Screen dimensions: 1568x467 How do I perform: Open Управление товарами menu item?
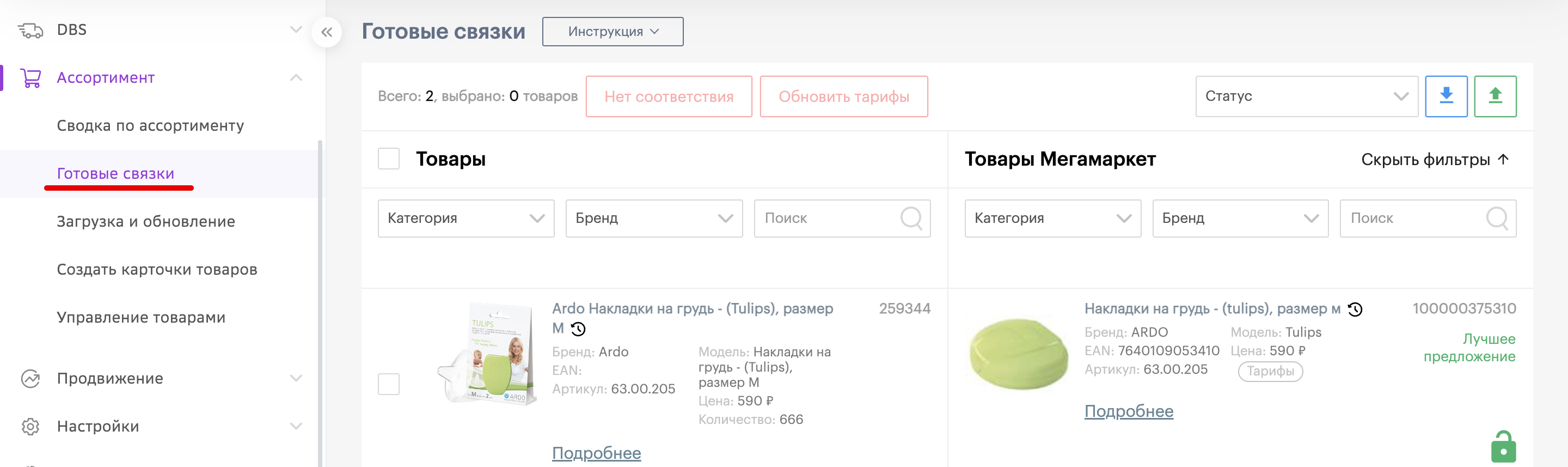click(x=141, y=318)
